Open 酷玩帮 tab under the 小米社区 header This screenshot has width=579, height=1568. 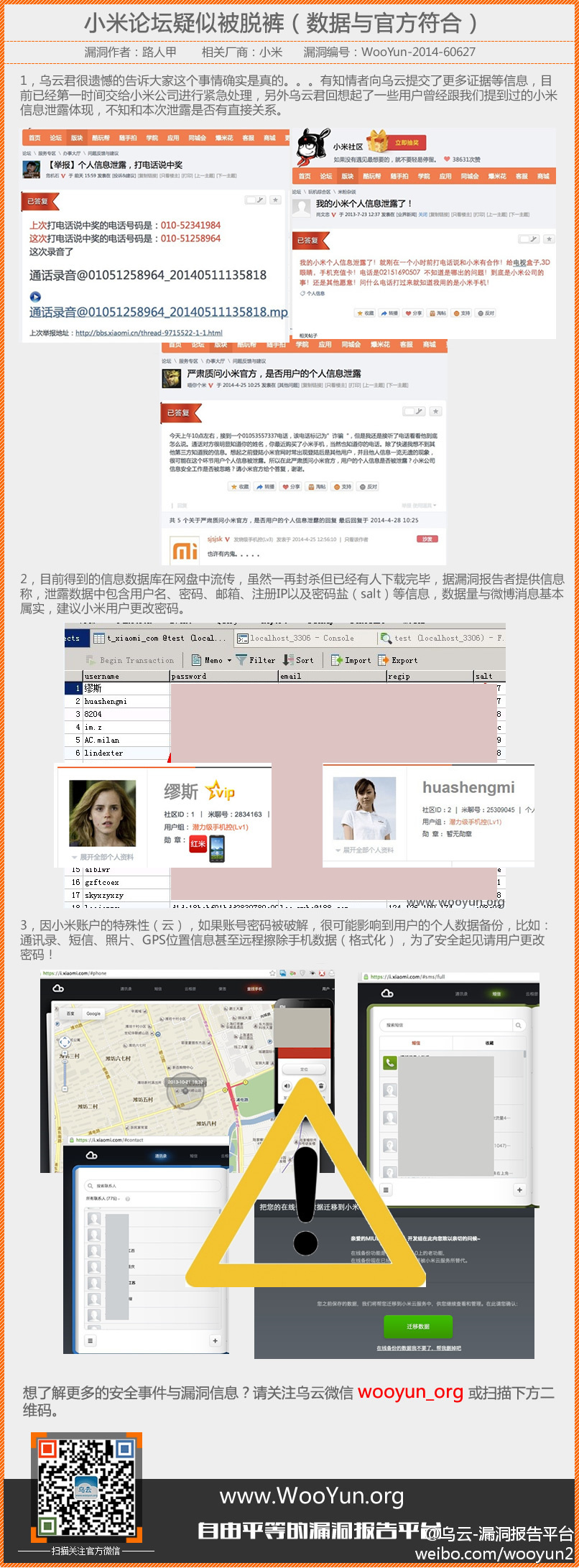[371, 176]
